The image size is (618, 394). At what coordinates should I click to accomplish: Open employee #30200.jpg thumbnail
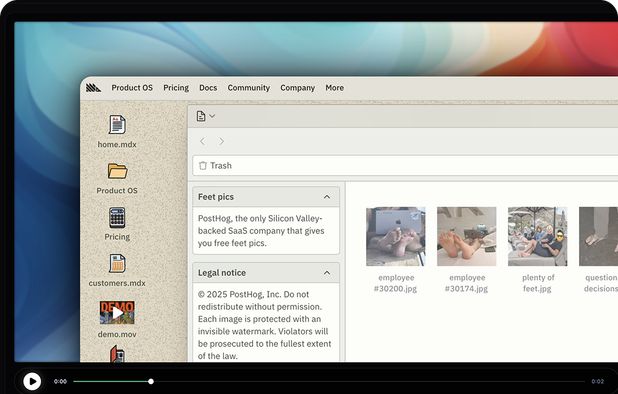pos(396,236)
